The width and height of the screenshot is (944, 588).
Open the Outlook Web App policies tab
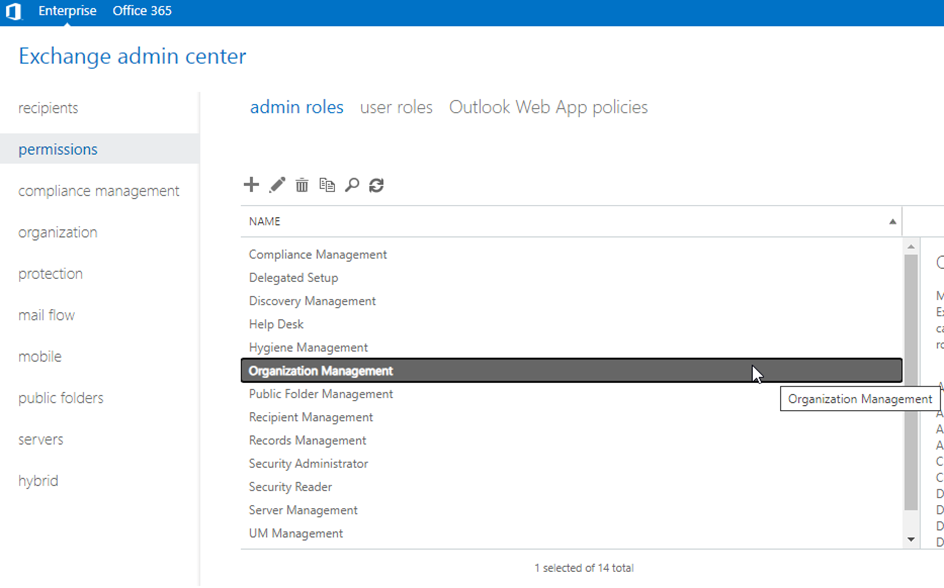pos(548,107)
